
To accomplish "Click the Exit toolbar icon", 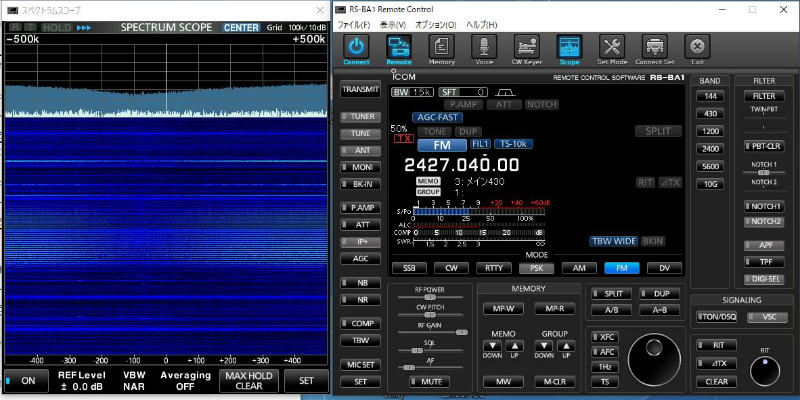I will pyautogui.click(x=697, y=47).
